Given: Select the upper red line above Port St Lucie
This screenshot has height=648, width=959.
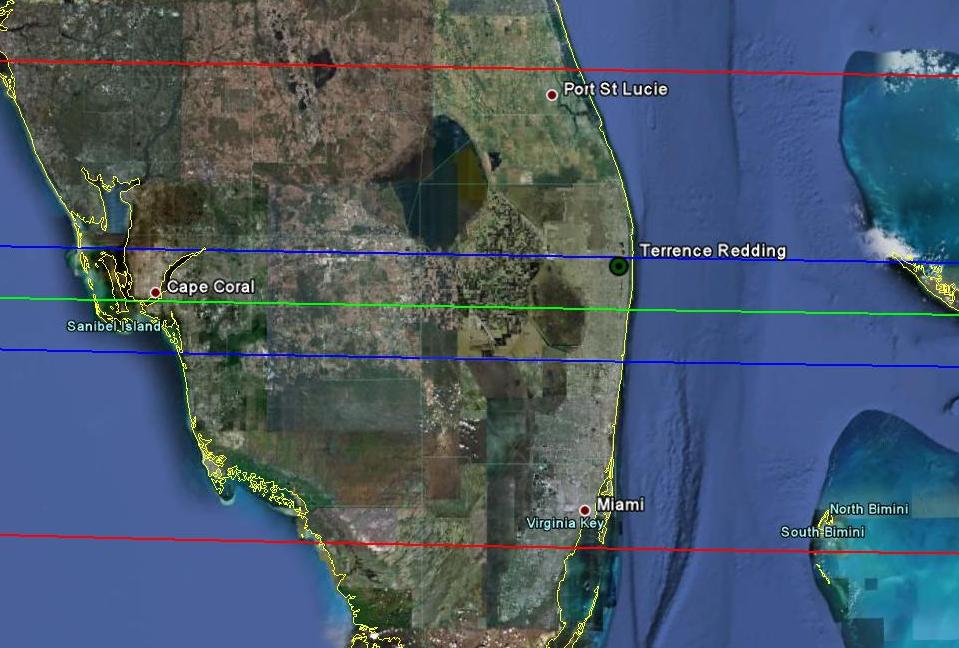Looking at the screenshot, I should [300, 65].
